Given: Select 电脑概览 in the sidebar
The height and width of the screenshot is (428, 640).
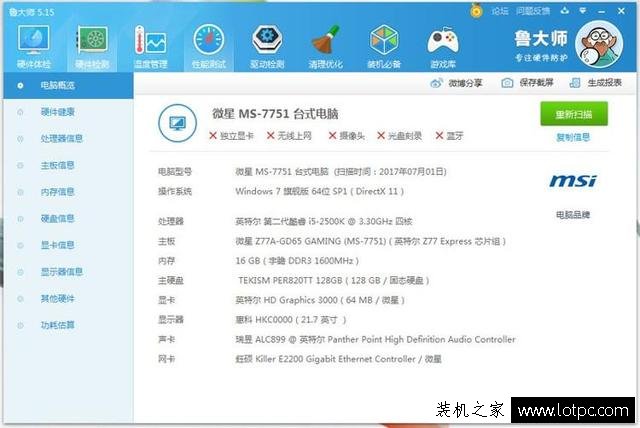Looking at the screenshot, I should (x=68, y=85).
